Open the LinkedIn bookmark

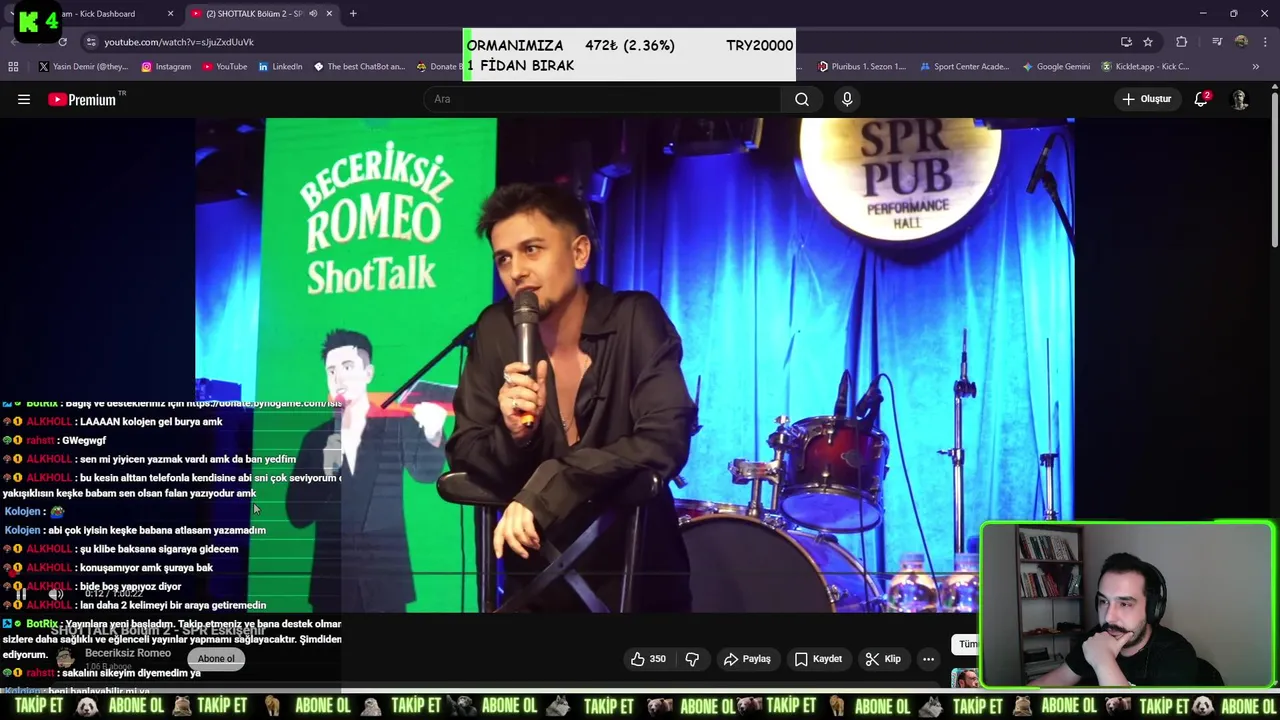point(280,67)
